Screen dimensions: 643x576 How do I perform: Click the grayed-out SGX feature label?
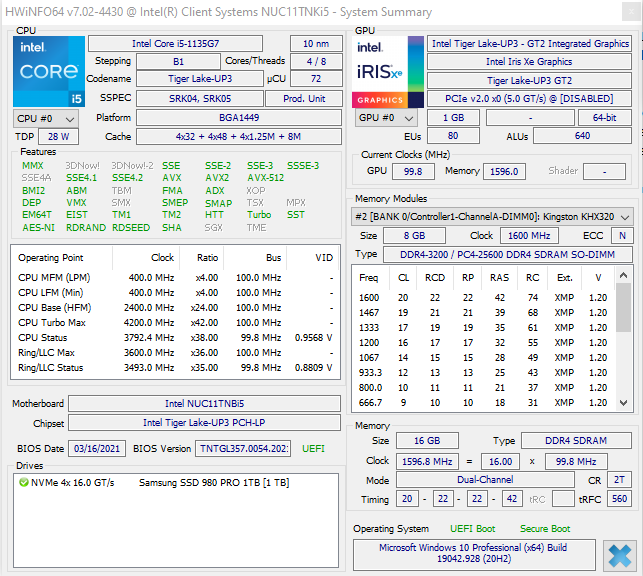pos(214,228)
